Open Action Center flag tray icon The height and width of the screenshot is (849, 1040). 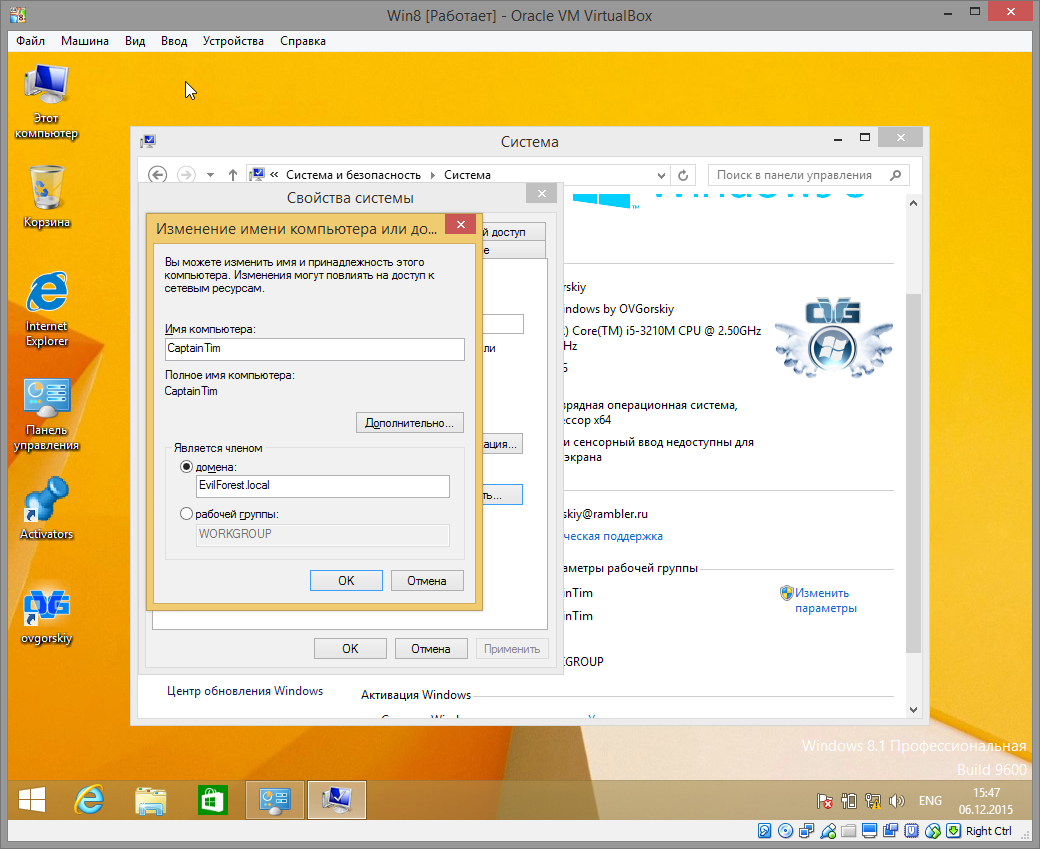tap(824, 801)
